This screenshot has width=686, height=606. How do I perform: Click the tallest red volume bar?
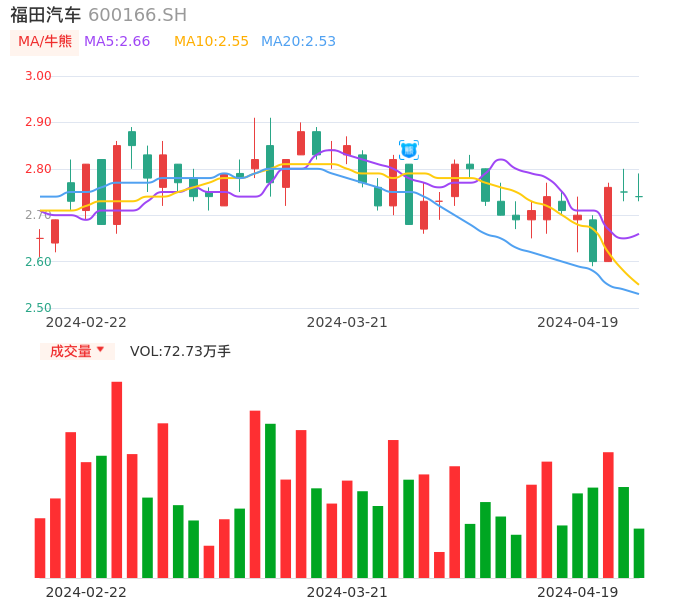click(117, 480)
